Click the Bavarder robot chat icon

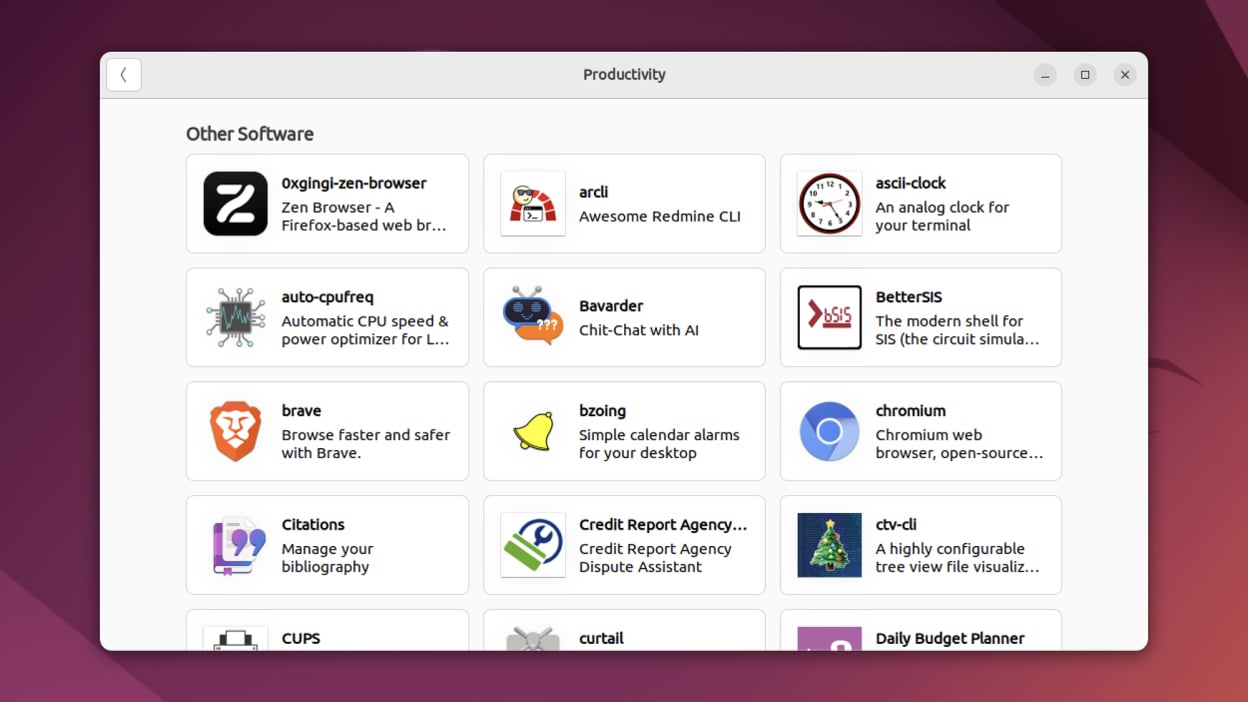[x=532, y=318]
